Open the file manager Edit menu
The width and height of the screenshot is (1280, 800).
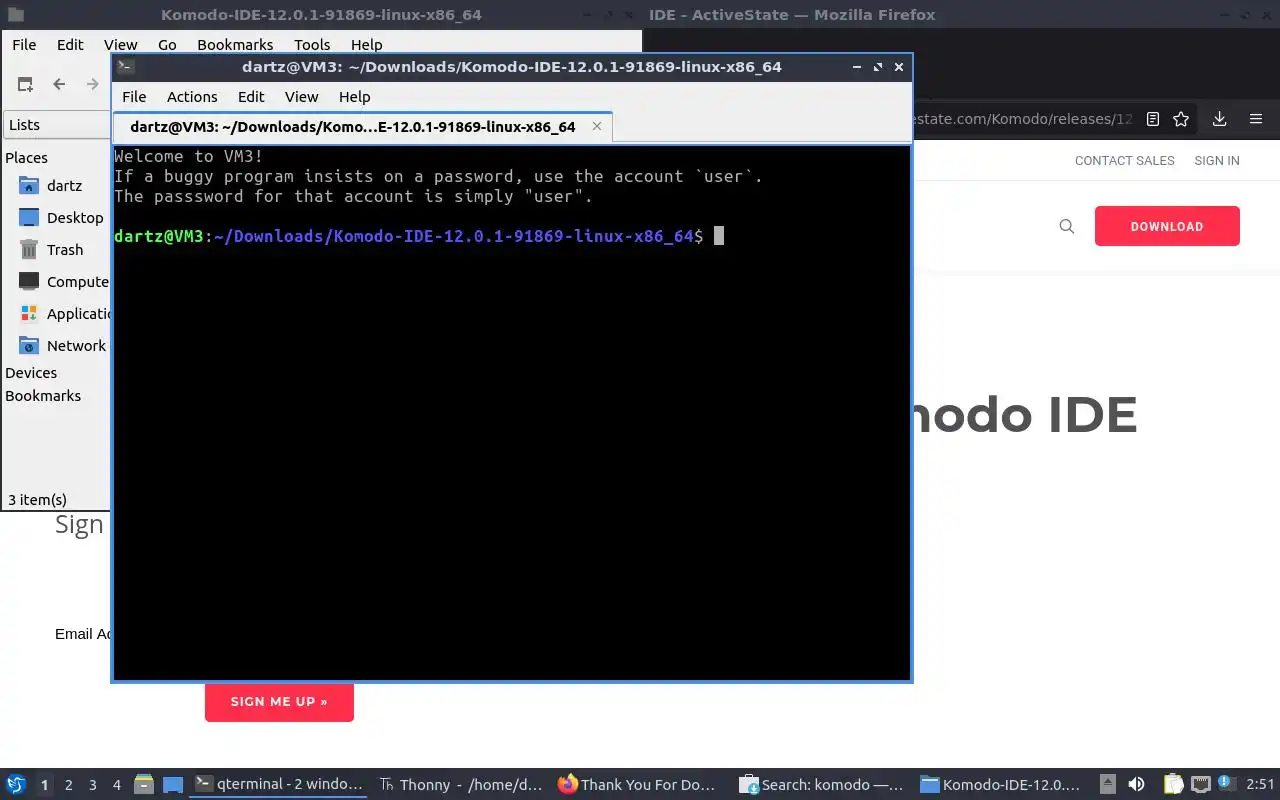tap(70, 45)
